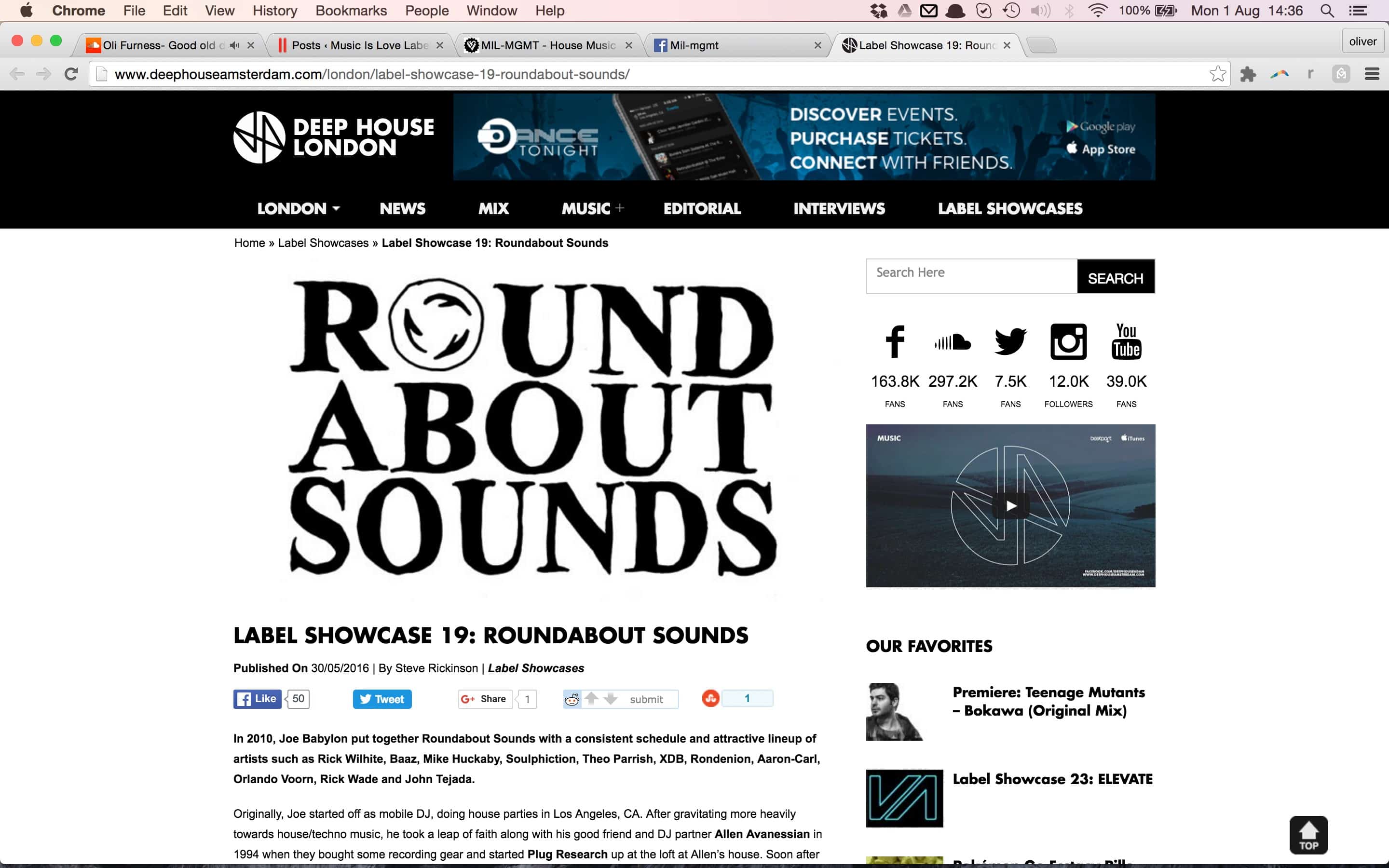
Task: Click into the Search Here field
Action: point(972,276)
